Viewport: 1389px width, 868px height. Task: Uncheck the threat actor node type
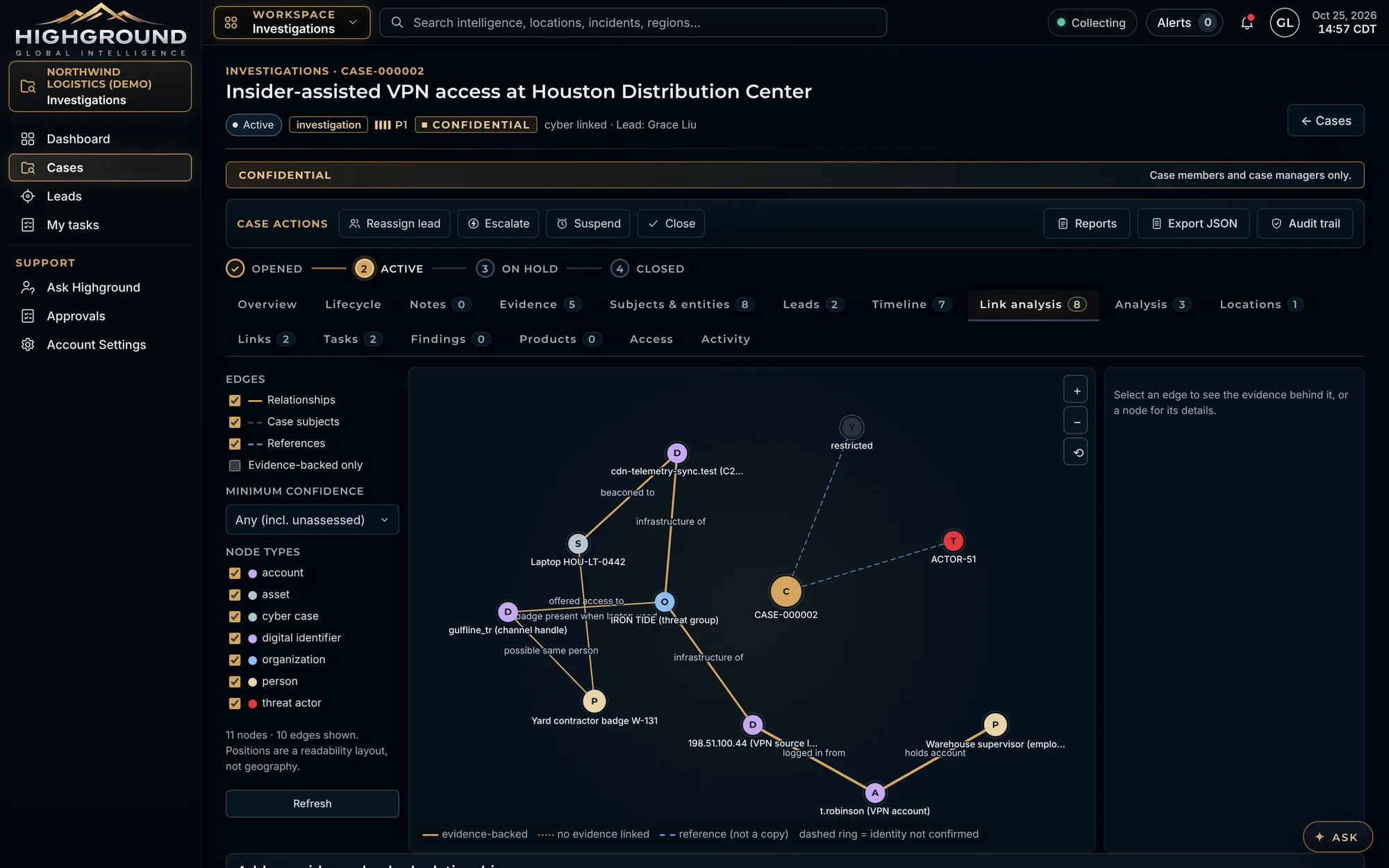tap(235, 703)
